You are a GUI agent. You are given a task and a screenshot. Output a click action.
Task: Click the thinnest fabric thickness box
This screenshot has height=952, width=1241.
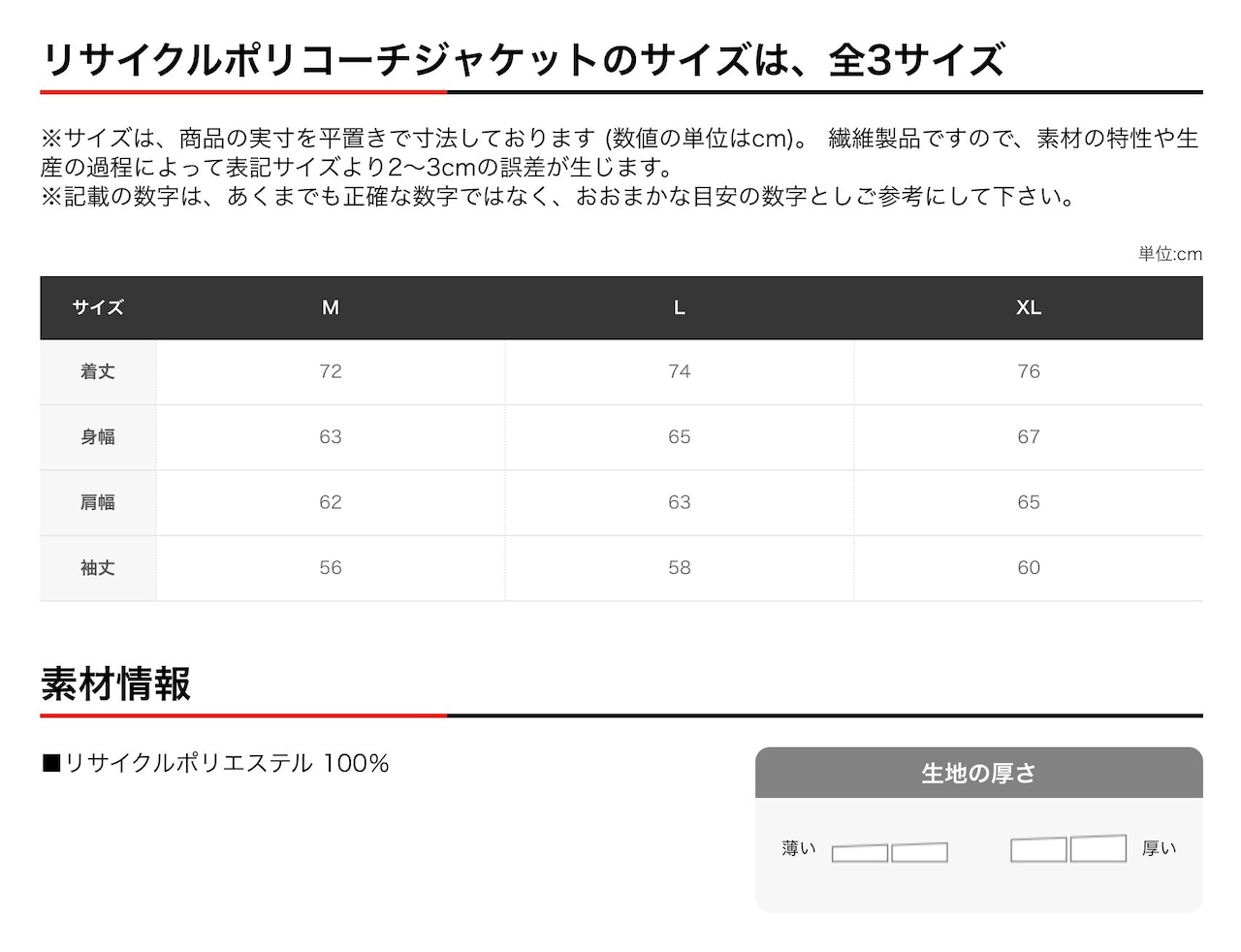coord(860,853)
